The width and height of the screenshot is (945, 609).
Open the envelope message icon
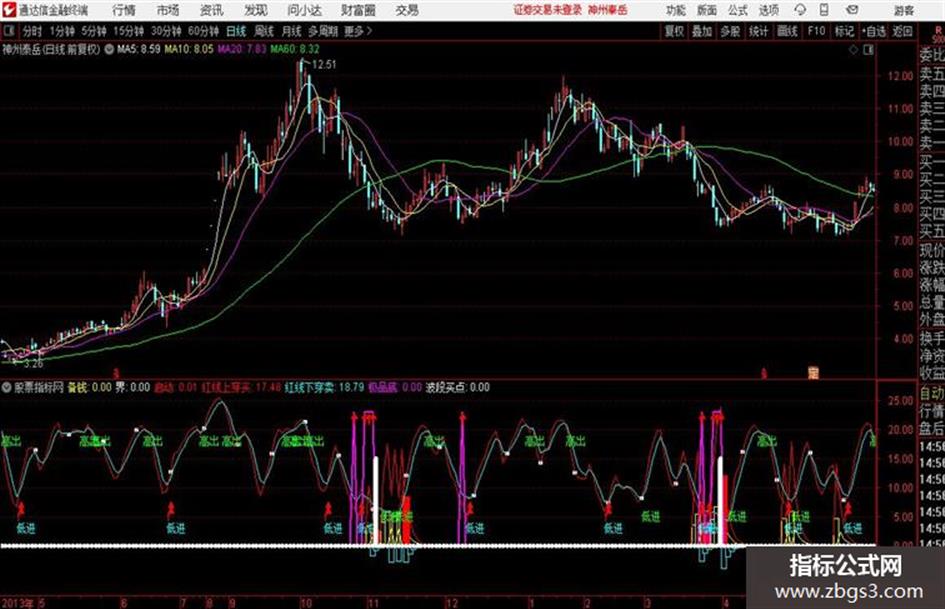(852, 10)
